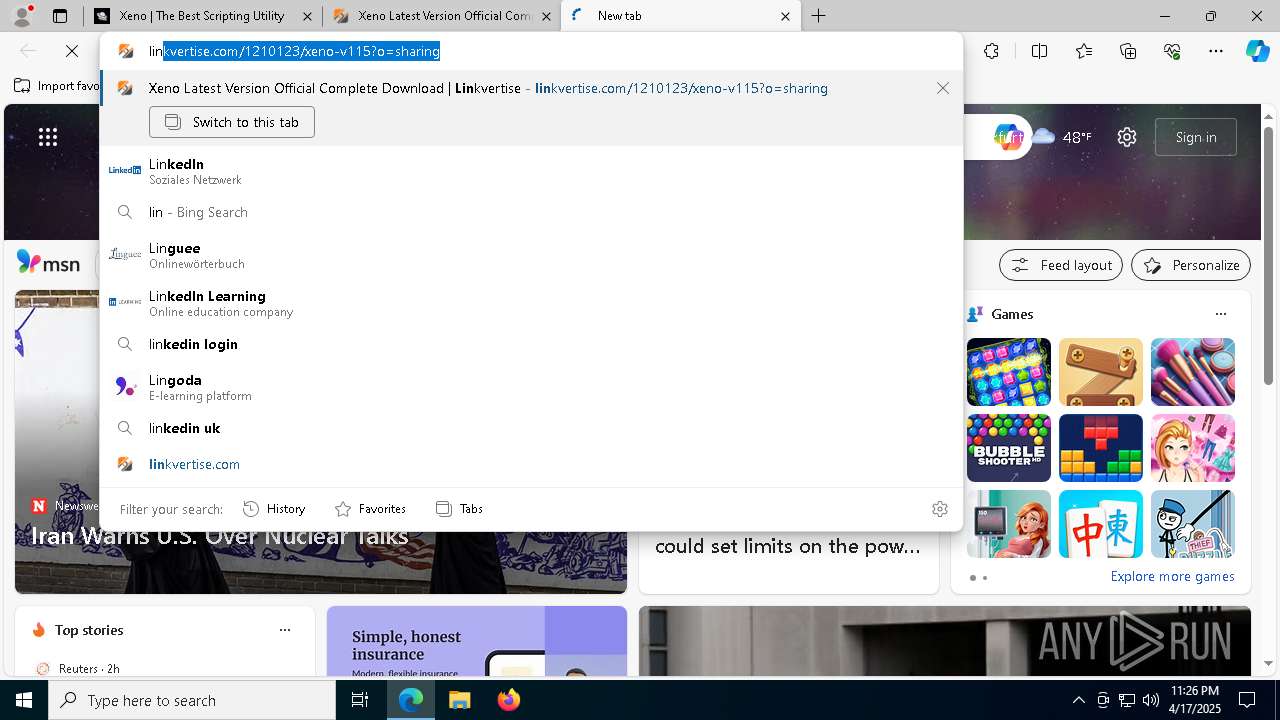Open the Simple, honest insurance ad card
This screenshot has height=720, width=1280.
pyautogui.click(x=477, y=642)
